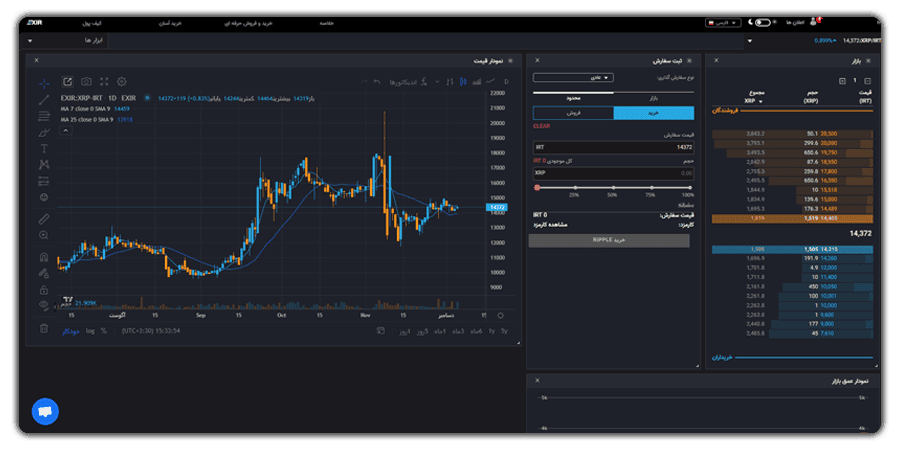This screenshot has height=450, width=900.
Task: Switch to limit (محدود) order tab
Action: pos(573,99)
